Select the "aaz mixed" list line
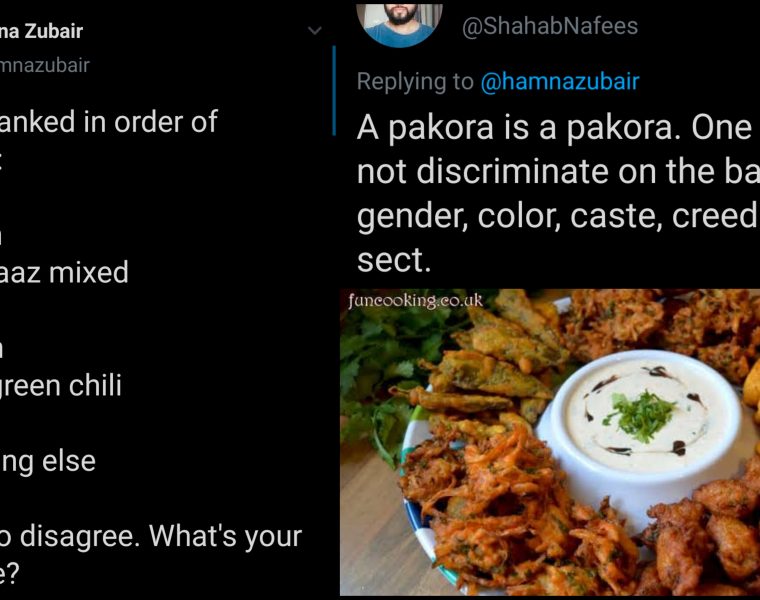Viewport: 760px width, 600px height. [x=64, y=271]
